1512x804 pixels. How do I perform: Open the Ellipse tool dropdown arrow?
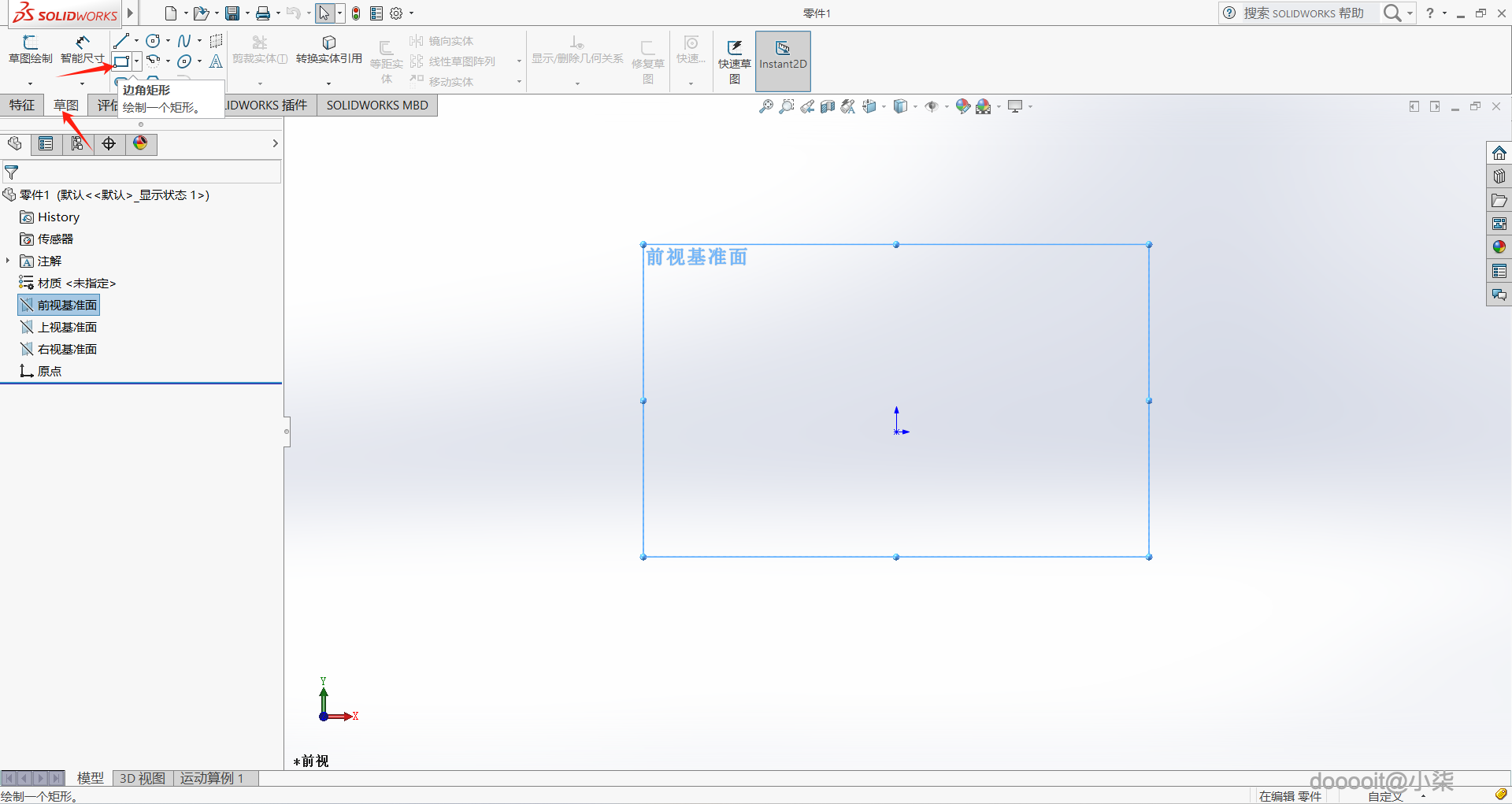(x=199, y=61)
